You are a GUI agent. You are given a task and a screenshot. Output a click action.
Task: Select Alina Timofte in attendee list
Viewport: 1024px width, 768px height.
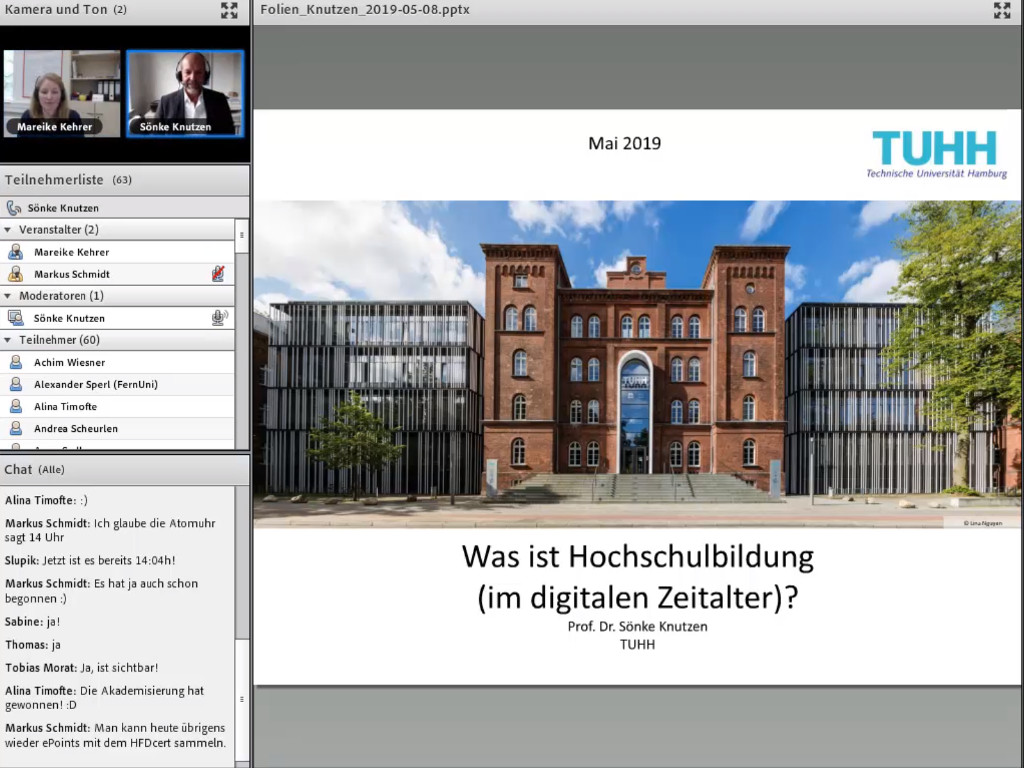click(118, 406)
